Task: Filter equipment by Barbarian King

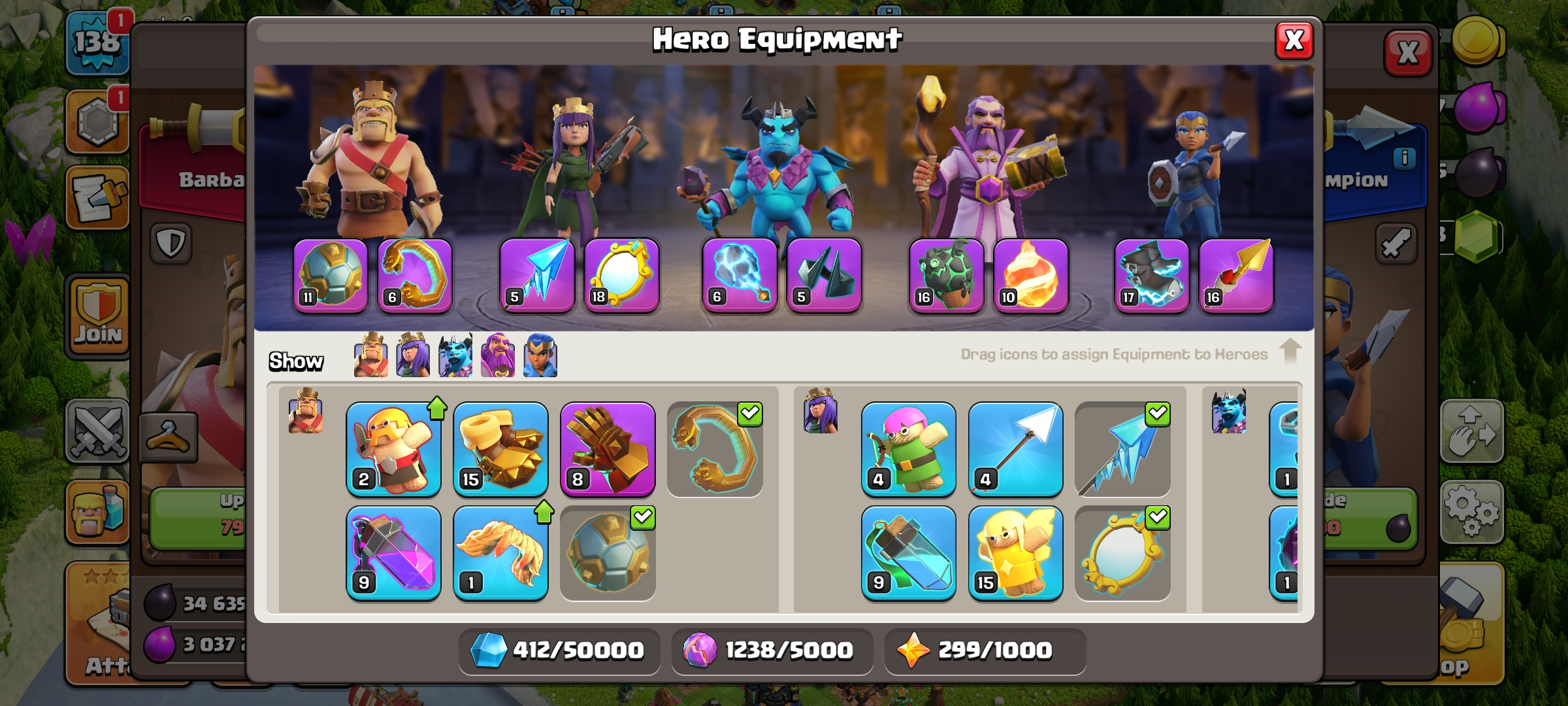Action: click(370, 355)
